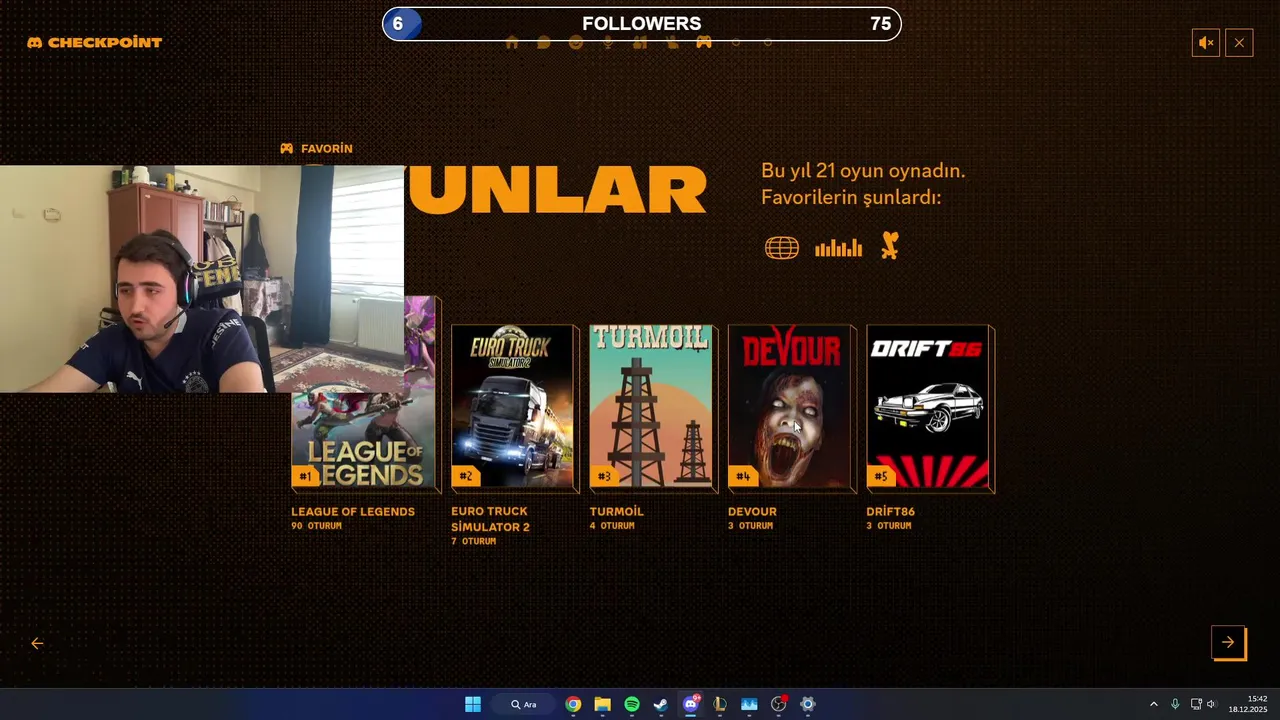Click the '7 OTURUM' session count

coord(473,541)
